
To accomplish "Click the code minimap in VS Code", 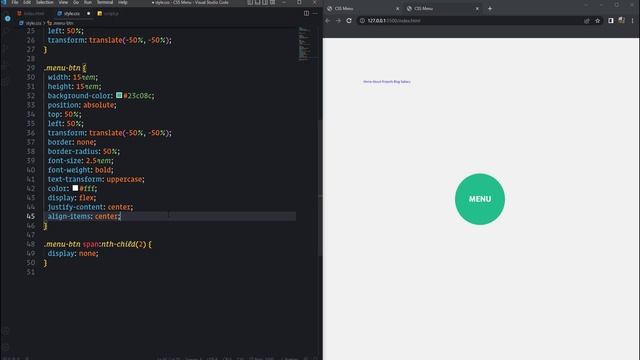I will 304,44.
